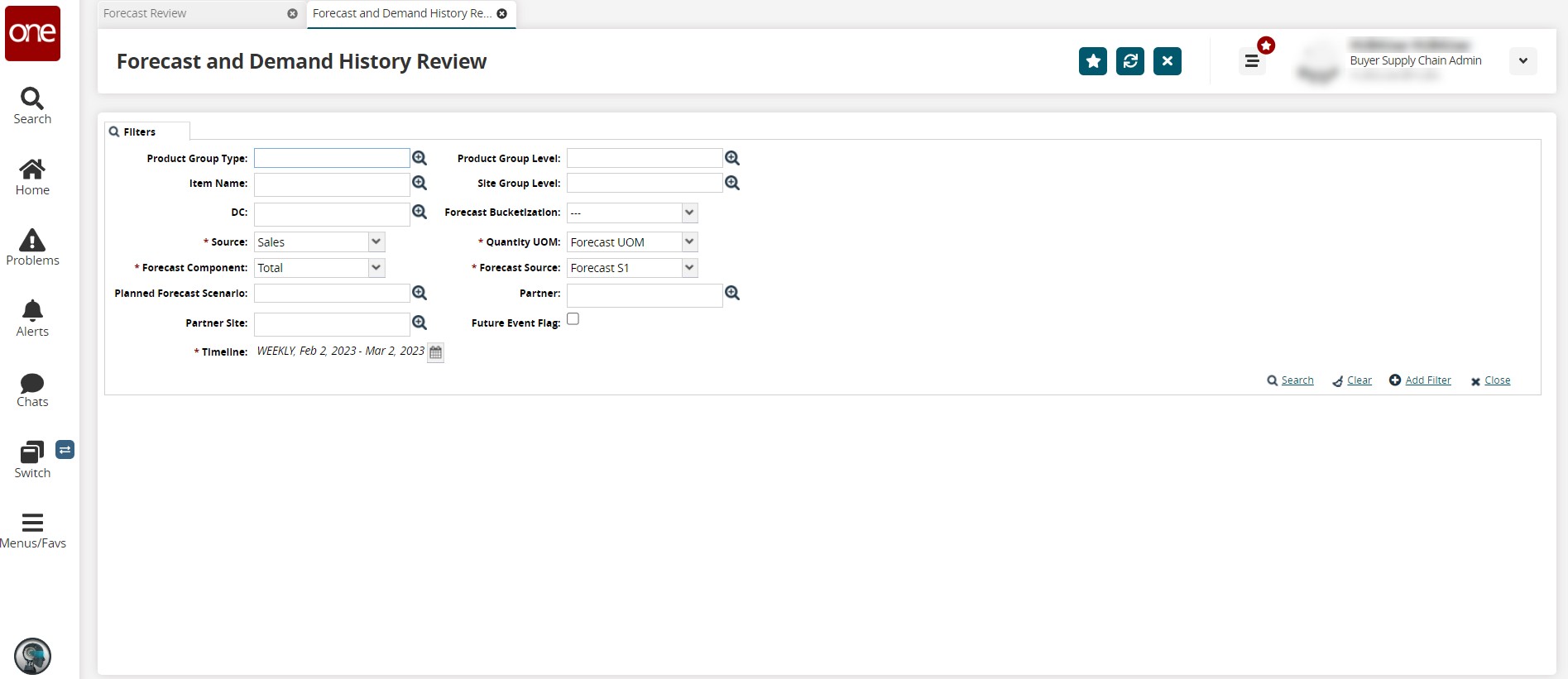Open DC lookup magnifier
The height and width of the screenshot is (679, 1568).
[x=420, y=212]
